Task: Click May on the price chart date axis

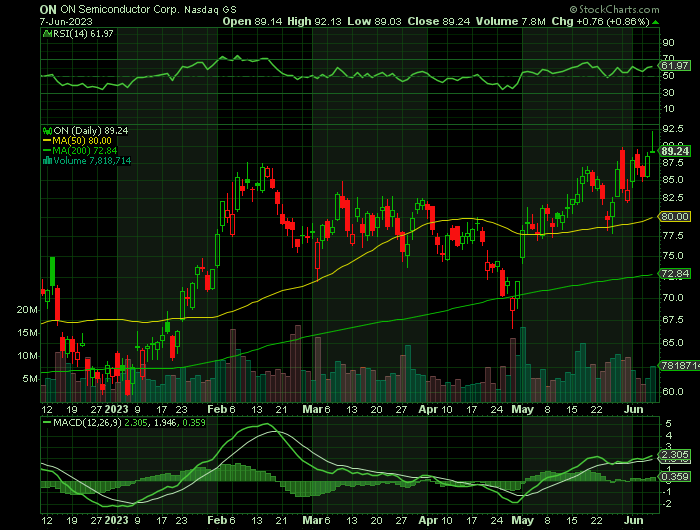Action: [523, 409]
